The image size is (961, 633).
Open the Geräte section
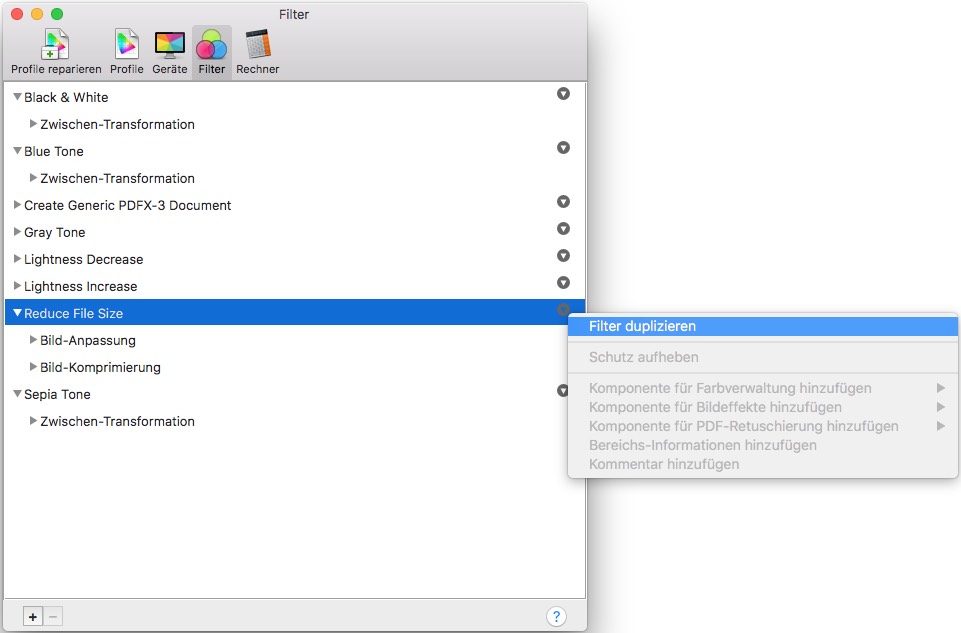point(168,45)
